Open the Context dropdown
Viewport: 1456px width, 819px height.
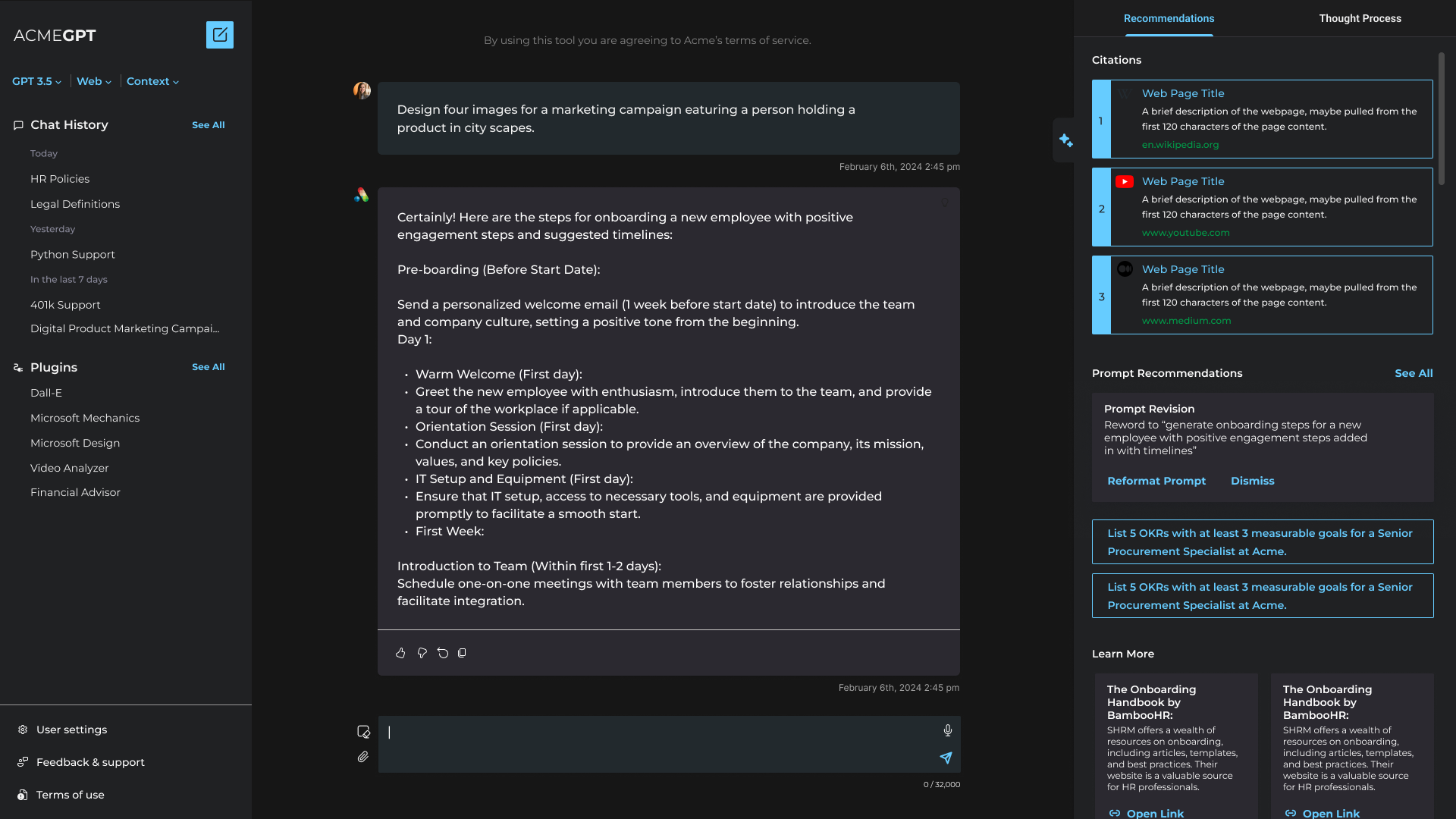pyautogui.click(x=152, y=81)
